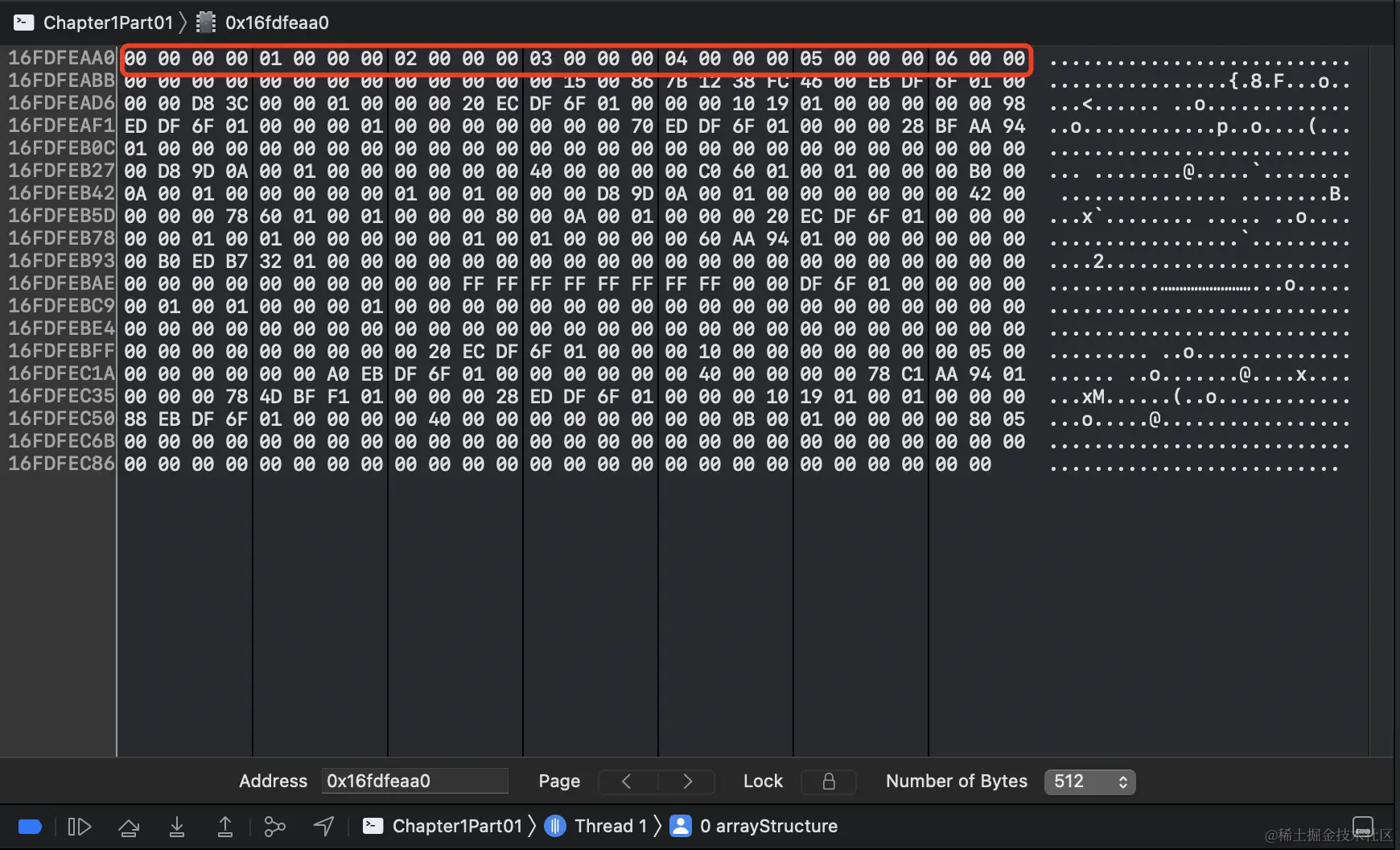Select address row 16FDFEC1A

point(62,373)
